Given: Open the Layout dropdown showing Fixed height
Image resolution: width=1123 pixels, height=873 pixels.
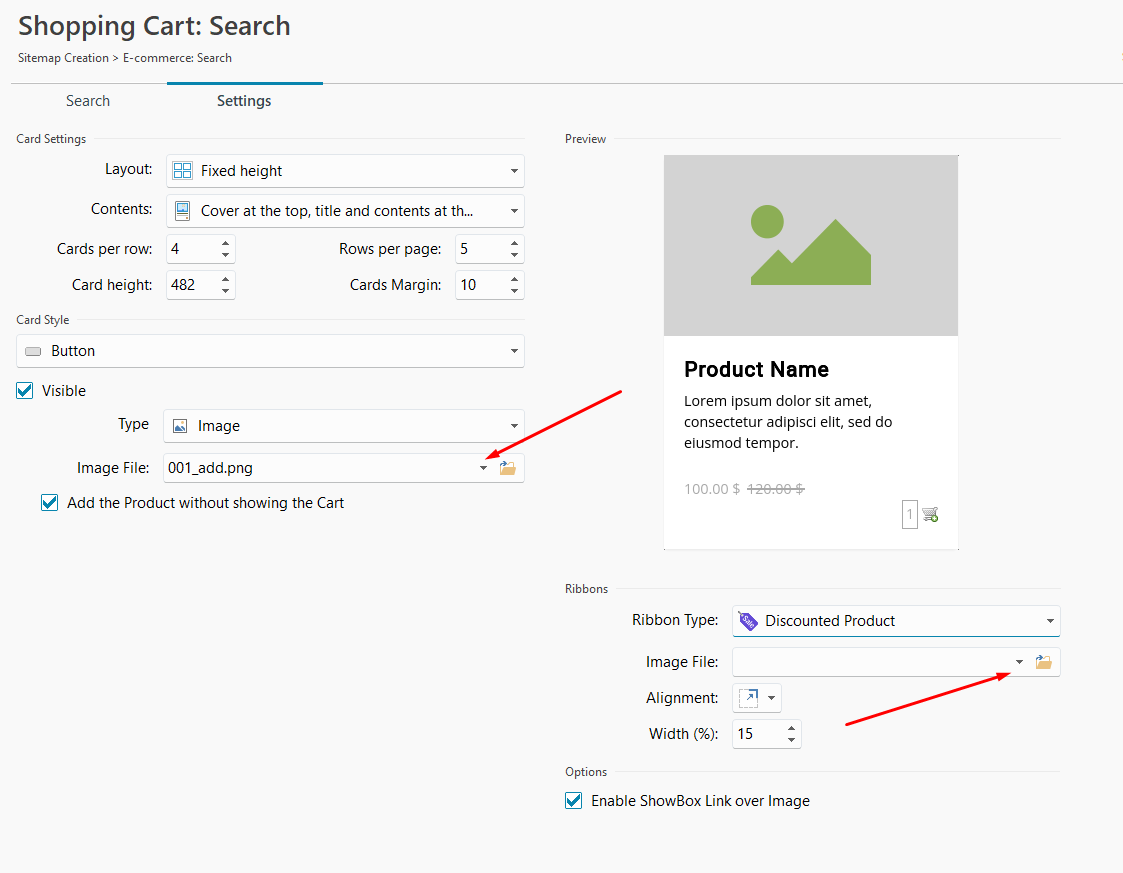Looking at the screenshot, I should coord(345,171).
